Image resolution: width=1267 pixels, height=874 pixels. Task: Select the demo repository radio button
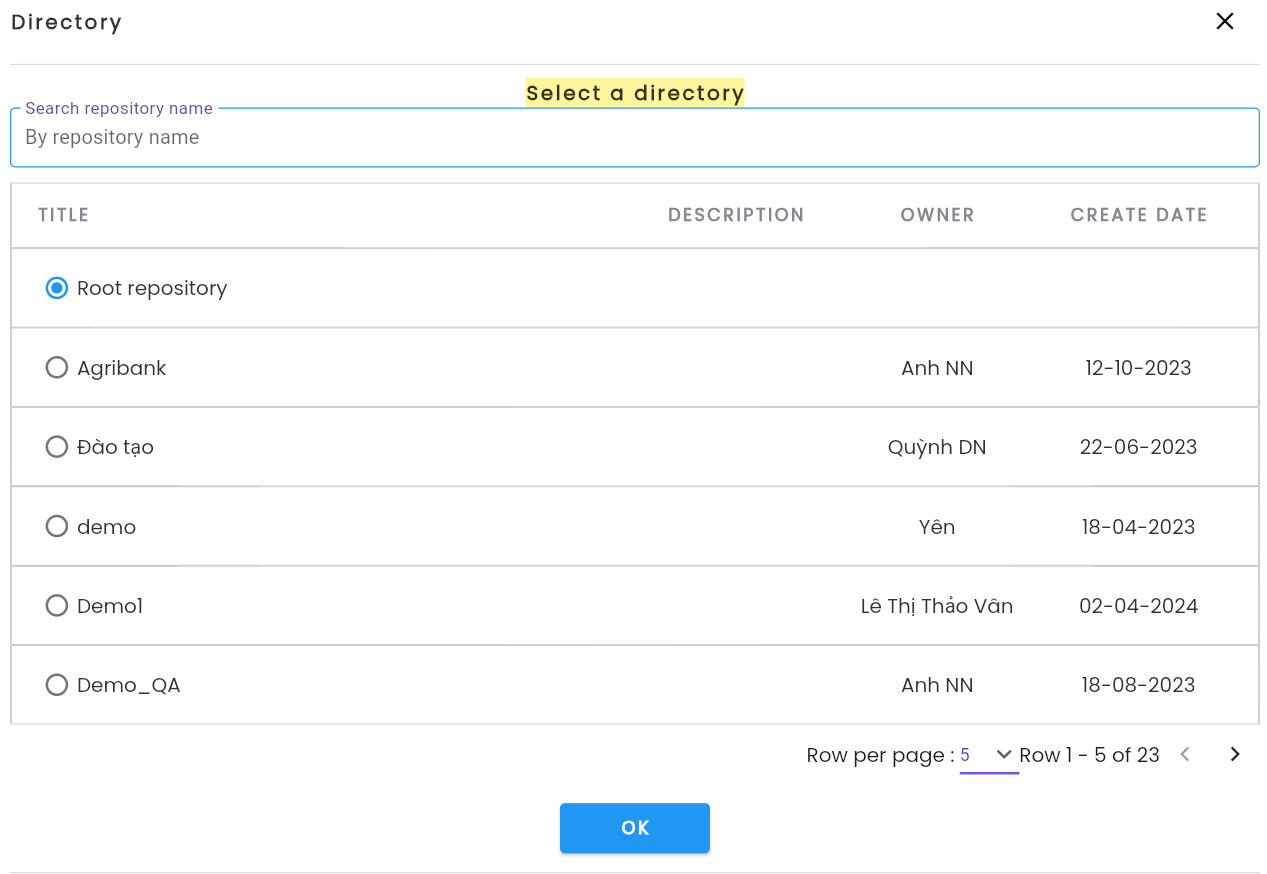[57, 527]
